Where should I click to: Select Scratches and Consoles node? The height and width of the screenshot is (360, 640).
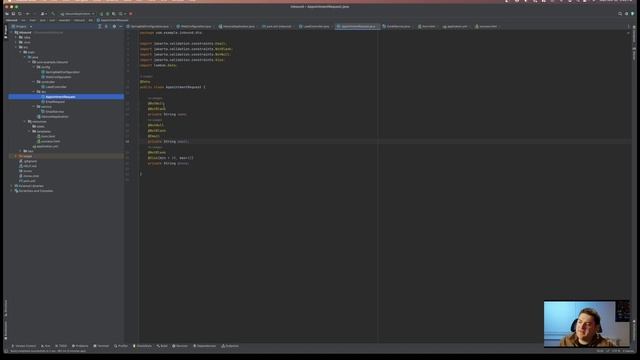(33, 191)
